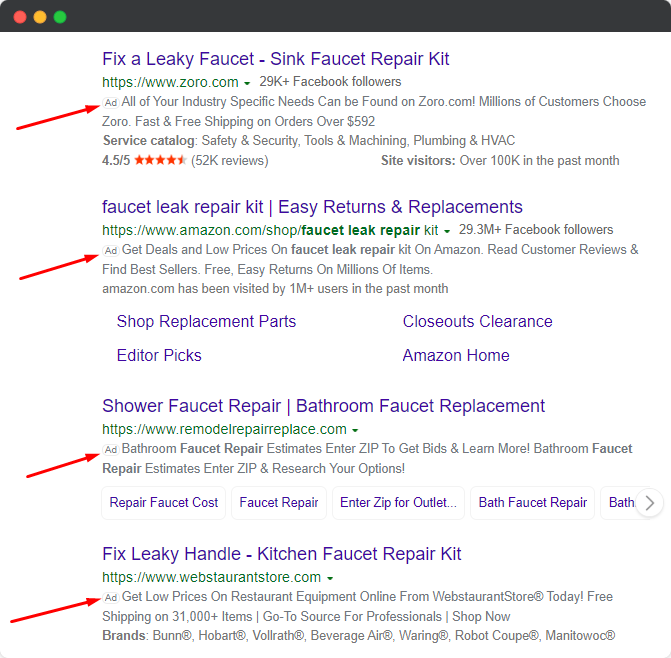This screenshot has width=671, height=658.
Task: Expand the amazon.com URL dropdown arrow
Action: [447, 231]
